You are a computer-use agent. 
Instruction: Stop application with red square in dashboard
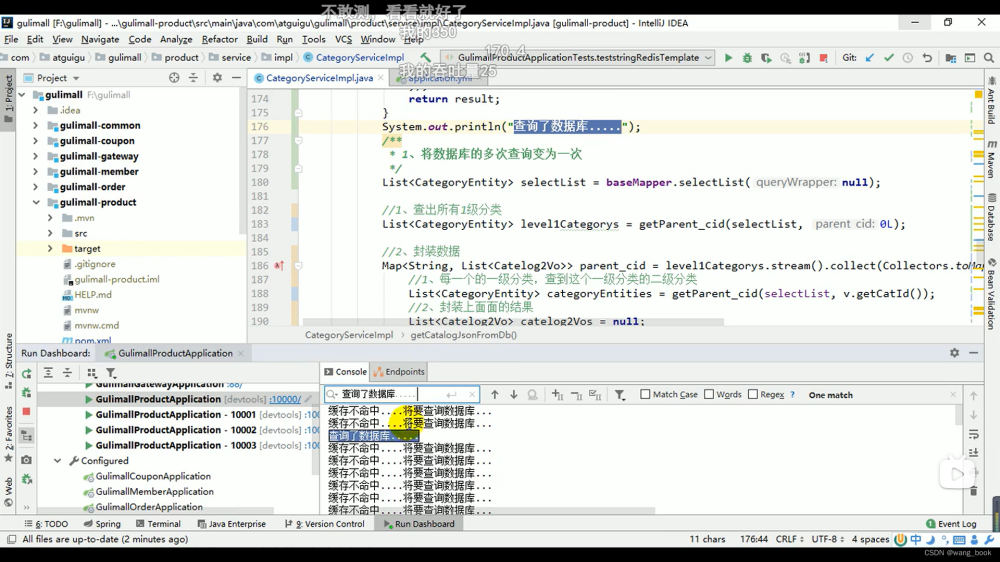26,411
